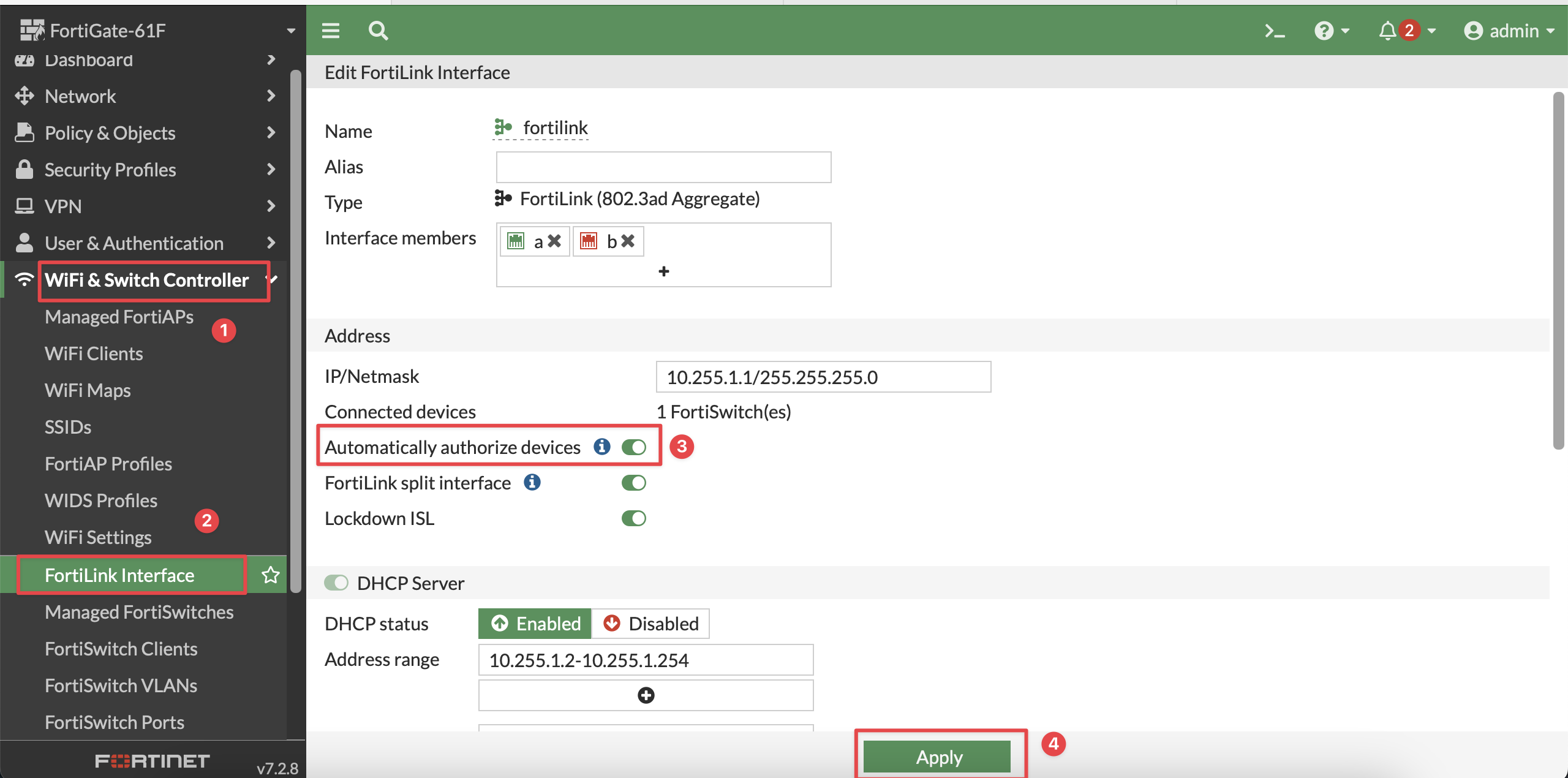Show info for Automatically authorize devices
Viewport: 1568px width, 778px height.
pyautogui.click(x=602, y=447)
